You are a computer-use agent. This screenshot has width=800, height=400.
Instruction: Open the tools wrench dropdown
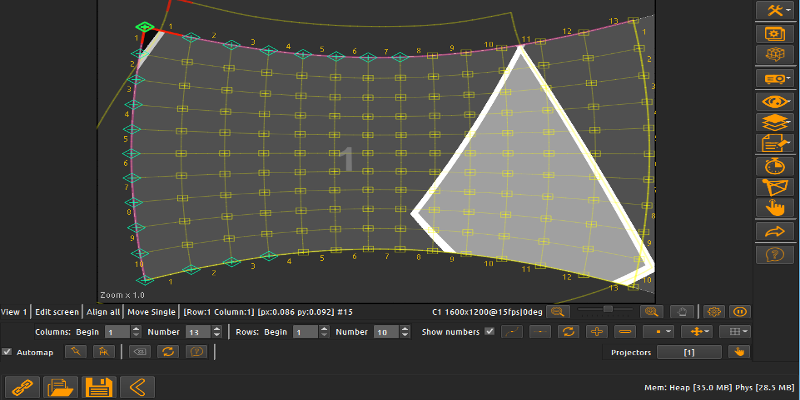coord(775,10)
